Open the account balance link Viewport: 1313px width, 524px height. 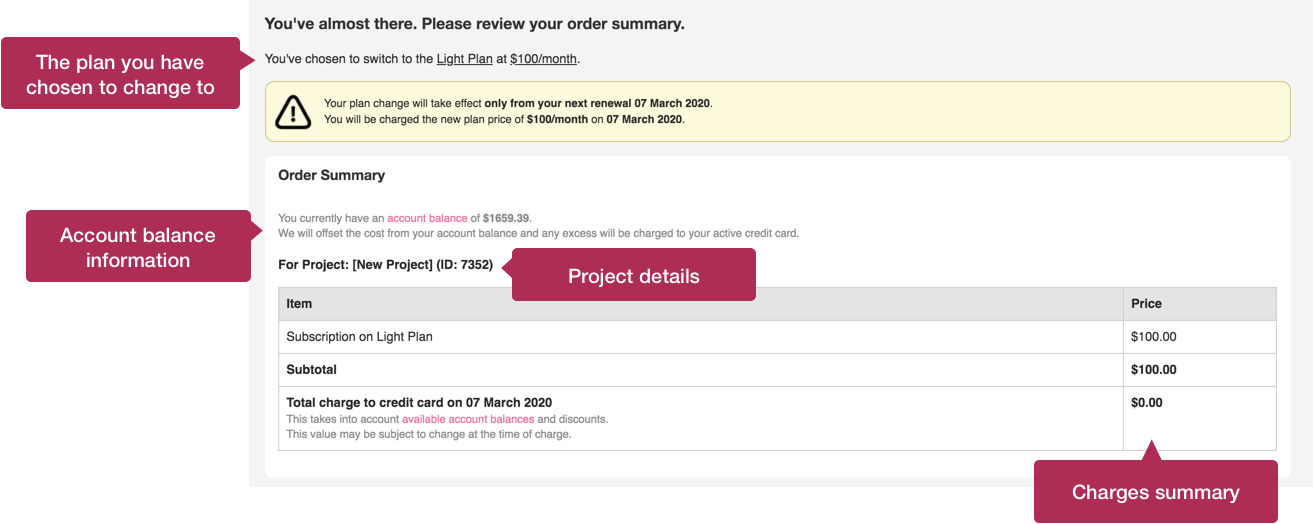pyautogui.click(x=427, y=218)
